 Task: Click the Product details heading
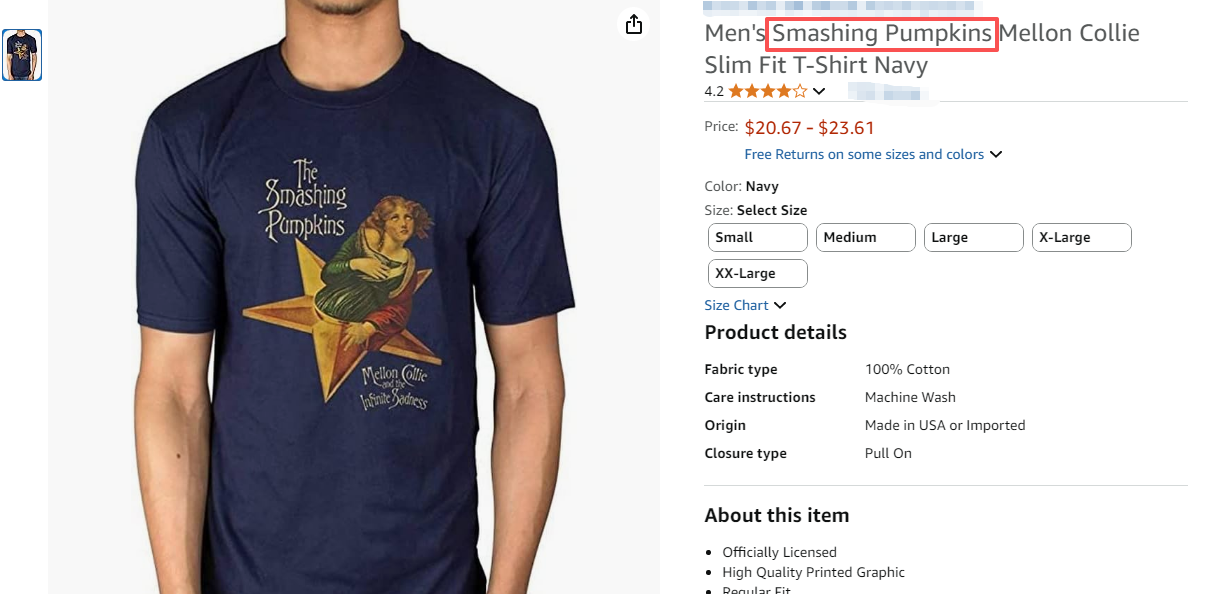pyautogui.click(x=775, y=332)
